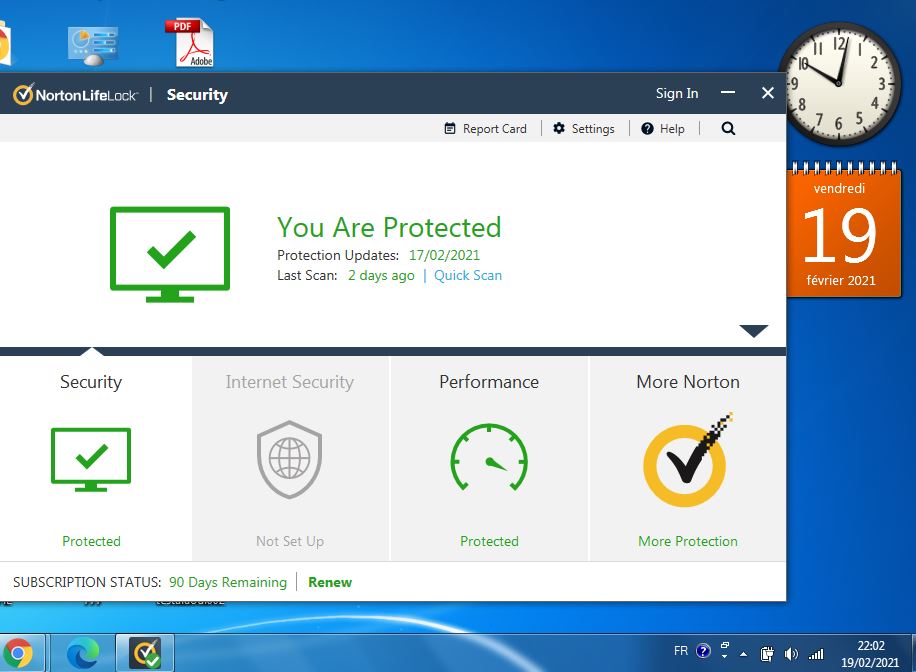Show hidden system tray icons arrow

coord(743,654)
